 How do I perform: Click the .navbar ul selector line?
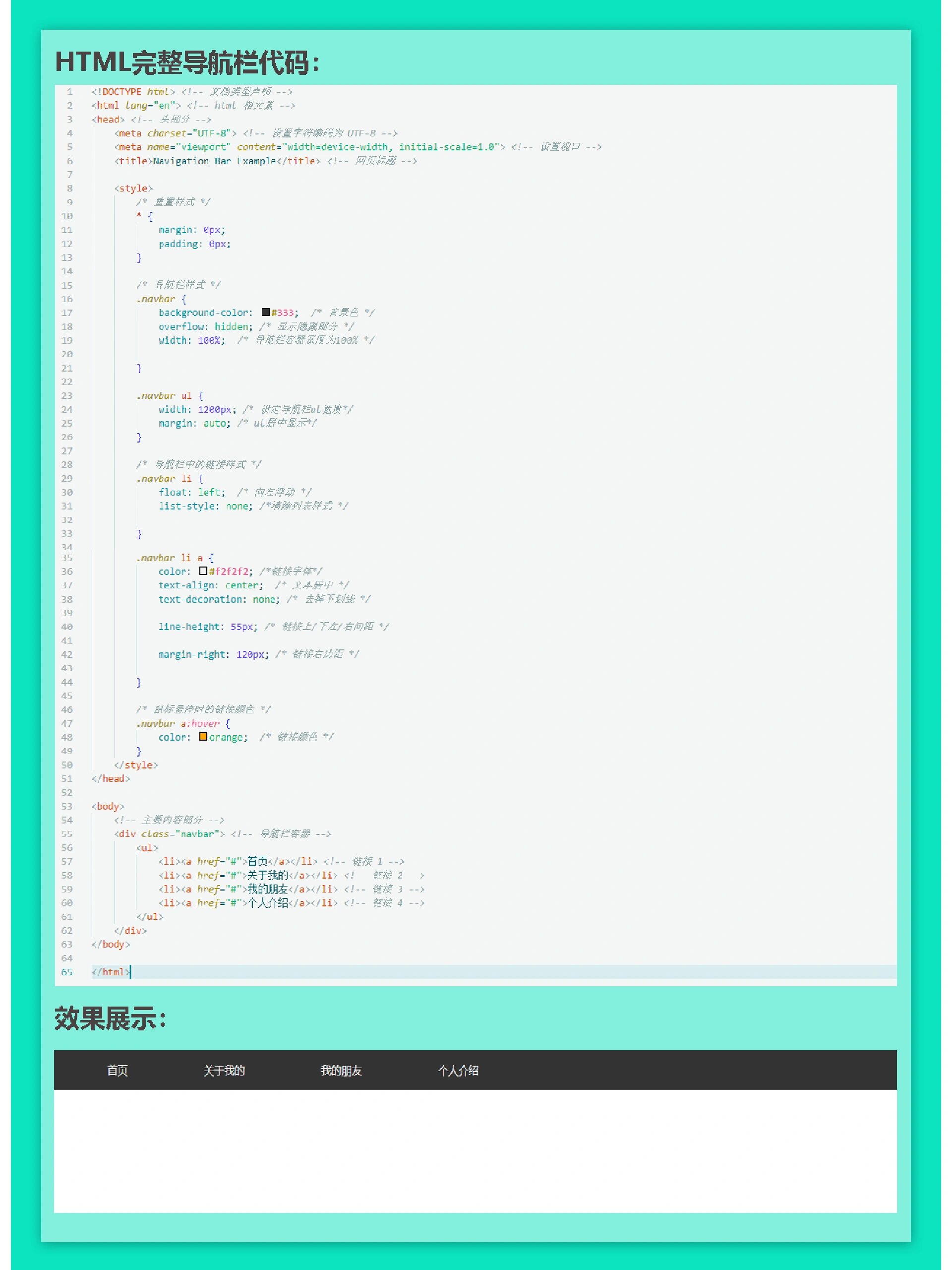[x=169, y=395]
